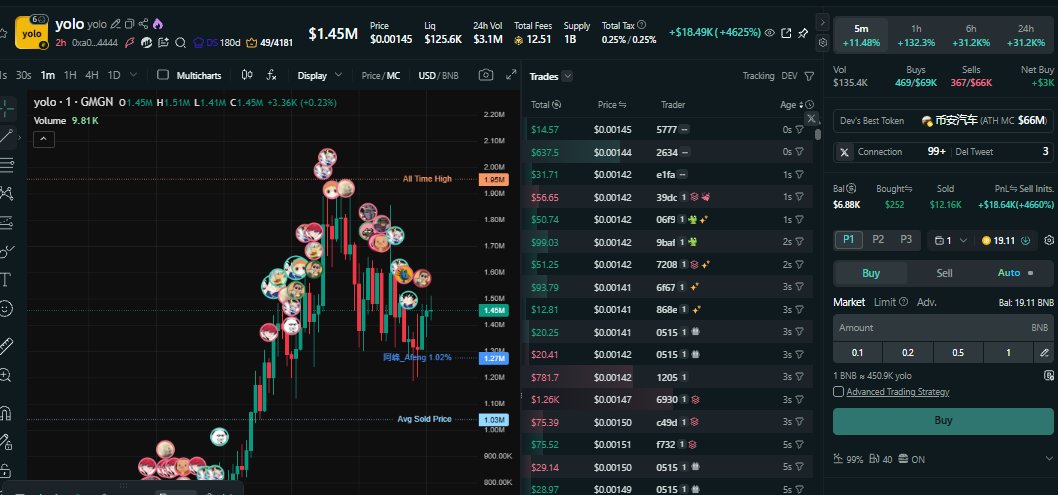Close the trades overlay X button
The image size is (1058, 495).
tap(811, 118)
